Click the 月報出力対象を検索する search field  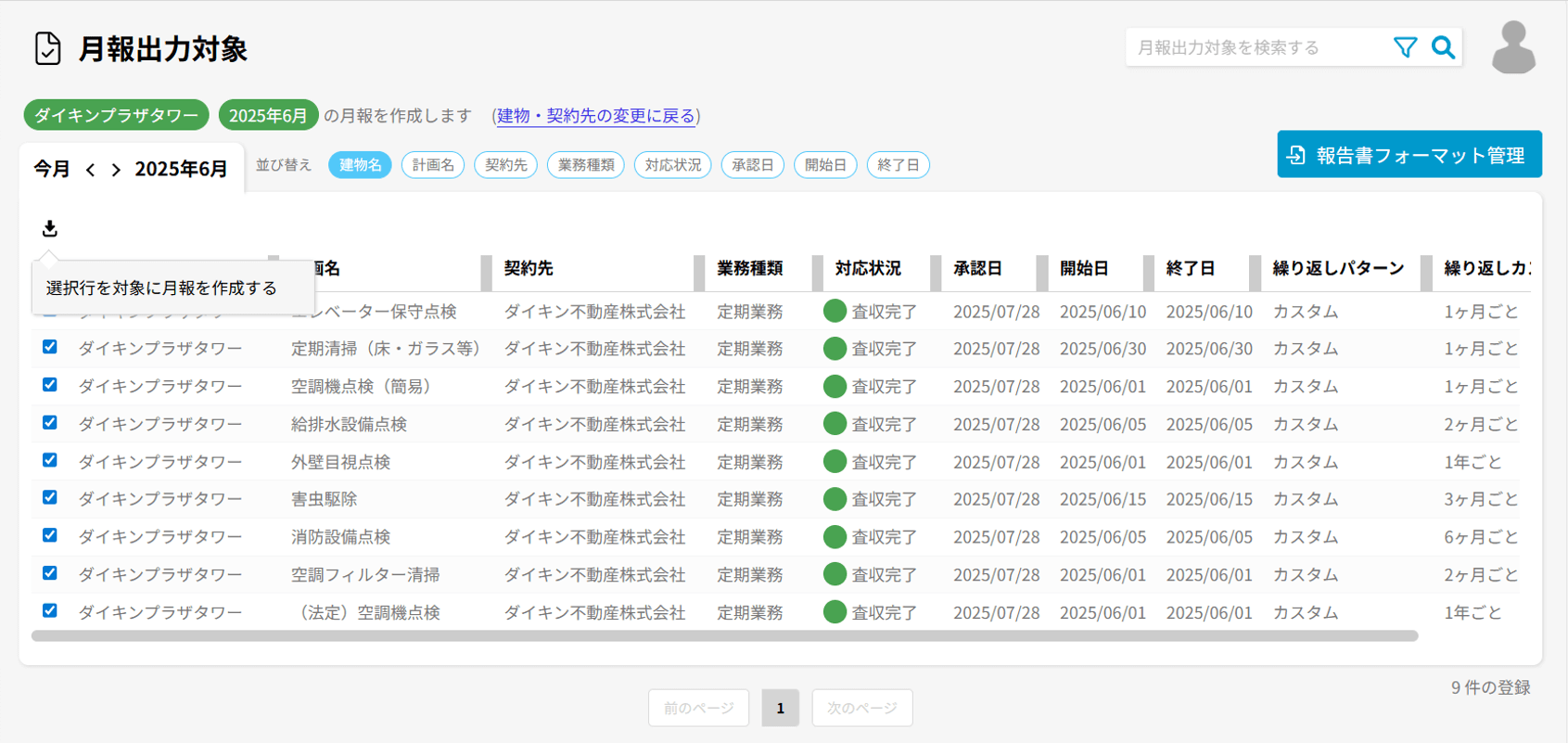coord(1256,47)
